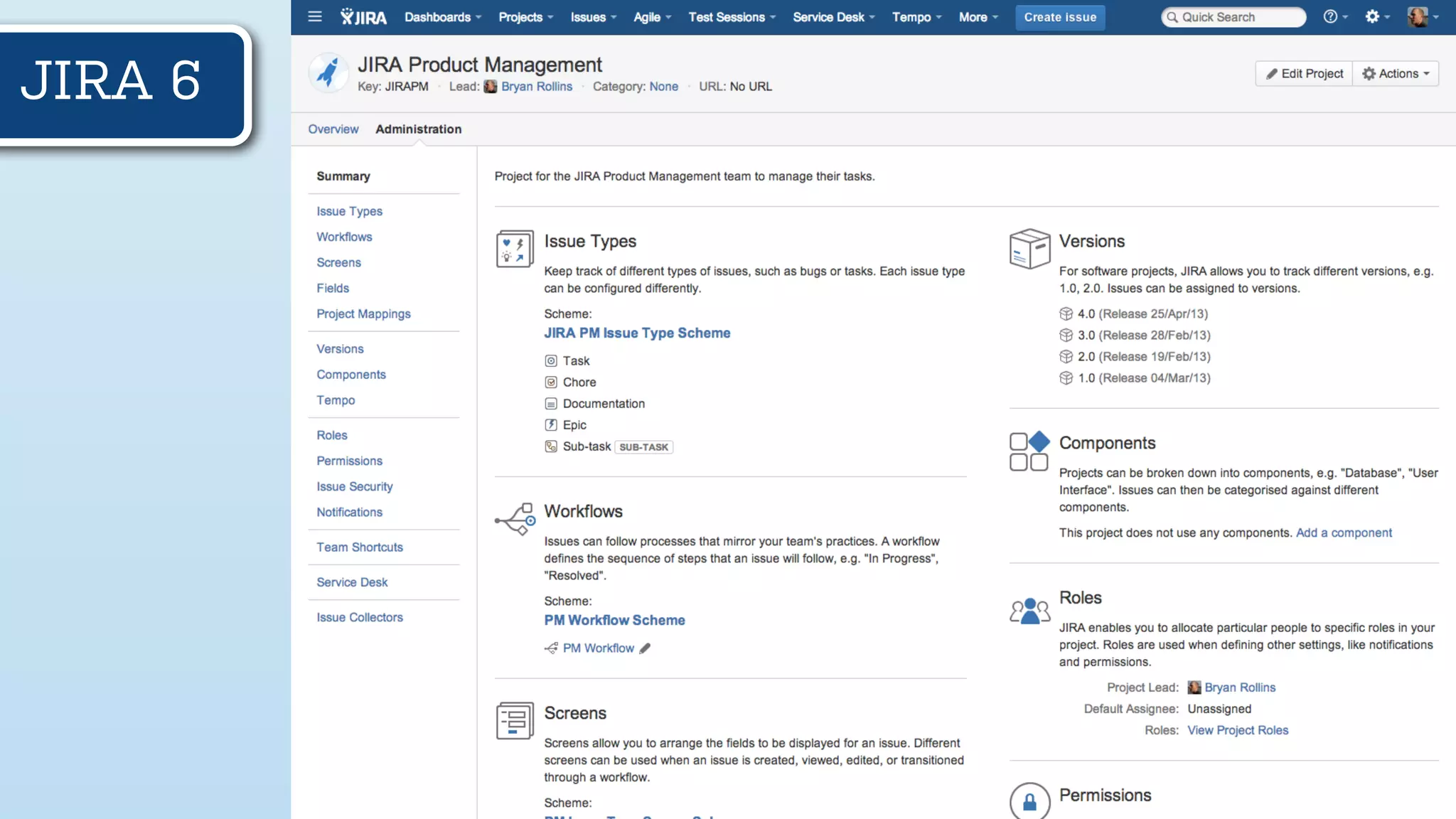Click the Epic issue type icon
The height and width of the screenshot is (819, 1456).
551,425
